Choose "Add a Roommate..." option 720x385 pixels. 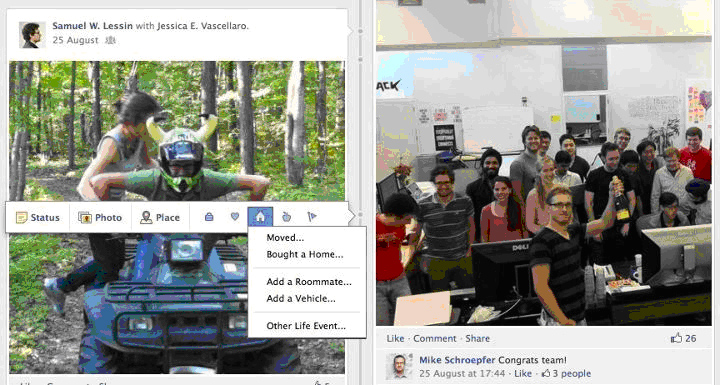(x=309, y=282)
